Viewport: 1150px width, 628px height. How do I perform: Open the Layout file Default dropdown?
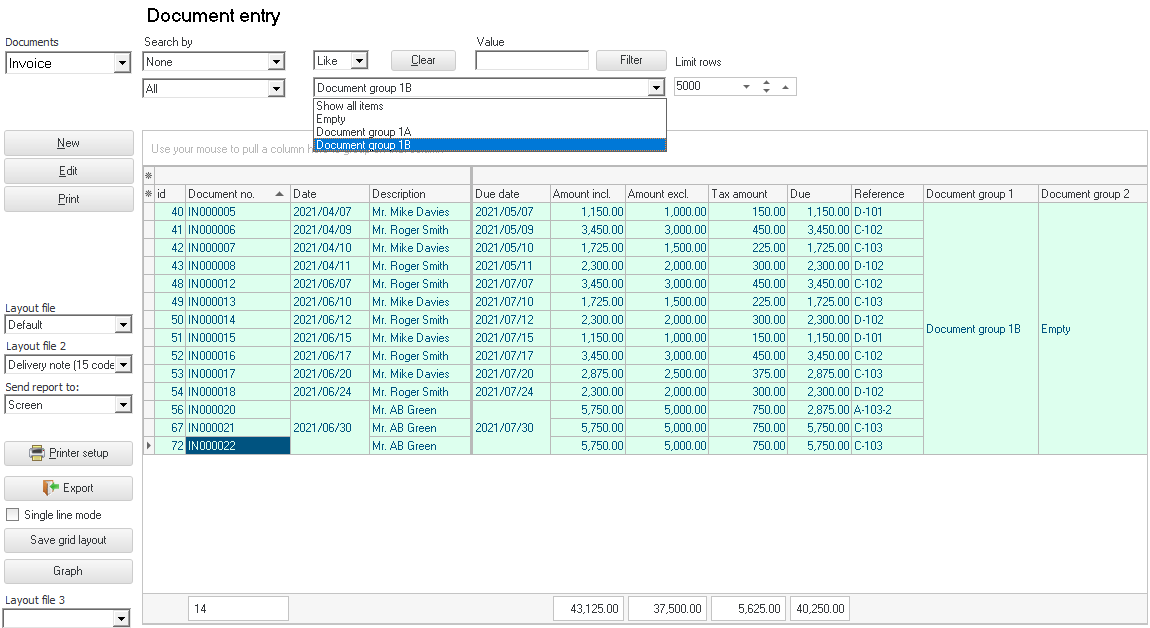pyautogui.click(x=122, y=325)
